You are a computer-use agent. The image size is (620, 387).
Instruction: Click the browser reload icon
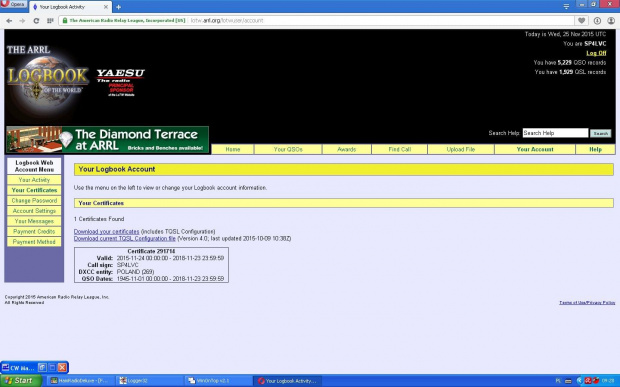[x=36, y=21]
